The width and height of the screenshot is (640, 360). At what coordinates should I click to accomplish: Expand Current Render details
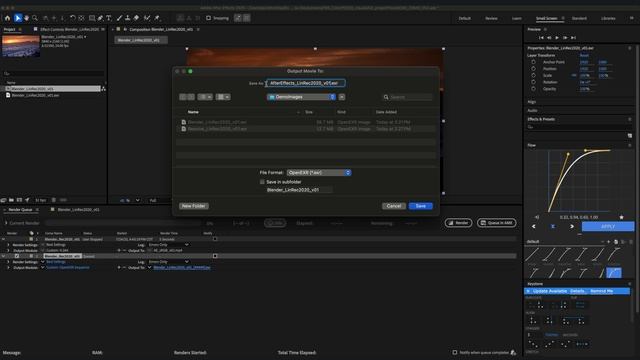[6, 223]
